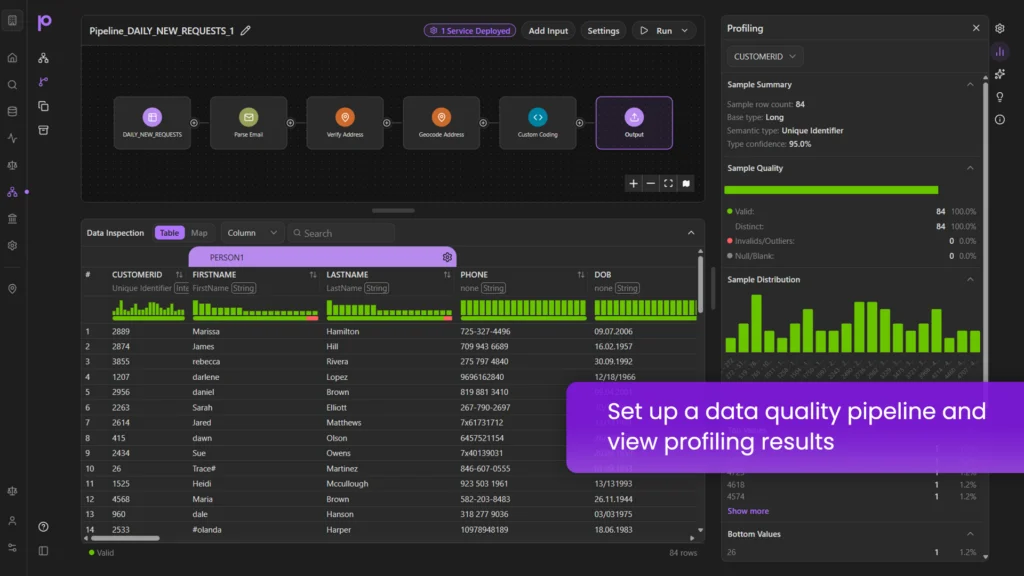Sort by LASTNAME column
Image resolution: width=1024 pixels, height=576 pixels.
[x=447, y=275]
